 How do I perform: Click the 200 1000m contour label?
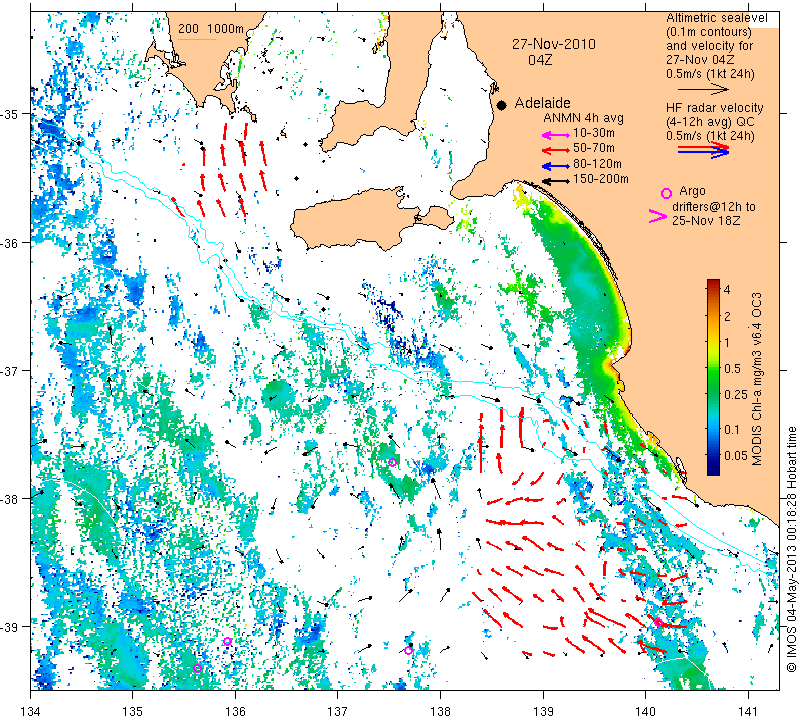coord(211,29)
